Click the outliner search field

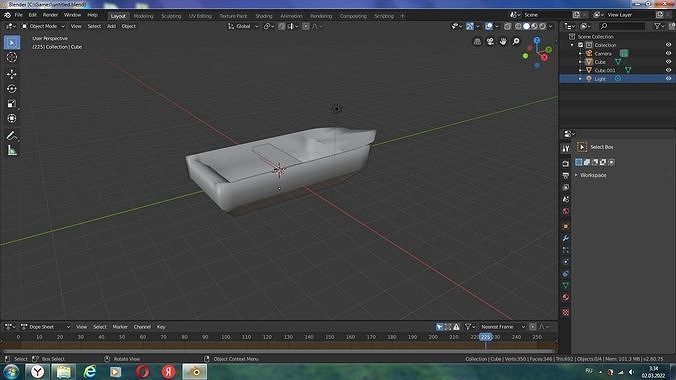click(622, 26)
